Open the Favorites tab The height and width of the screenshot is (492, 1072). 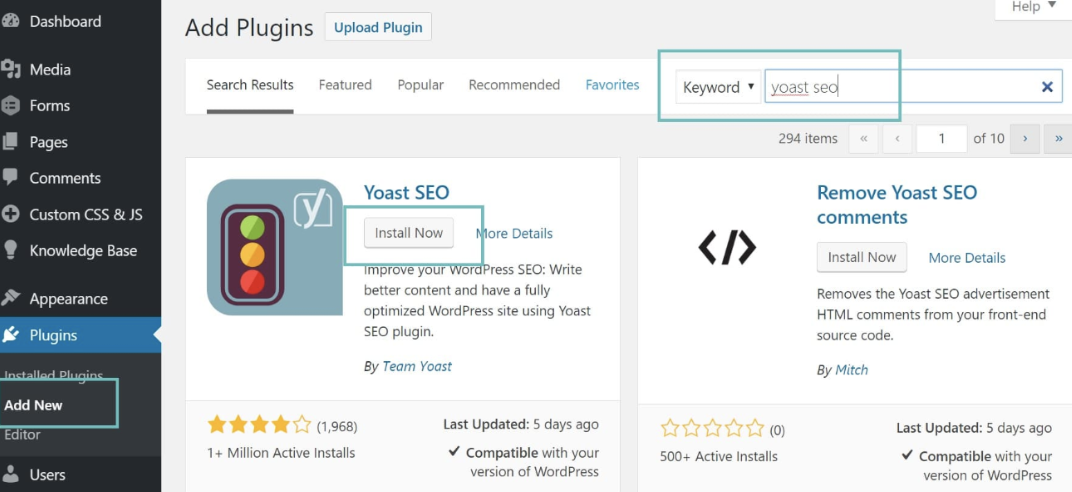point(612,85)
